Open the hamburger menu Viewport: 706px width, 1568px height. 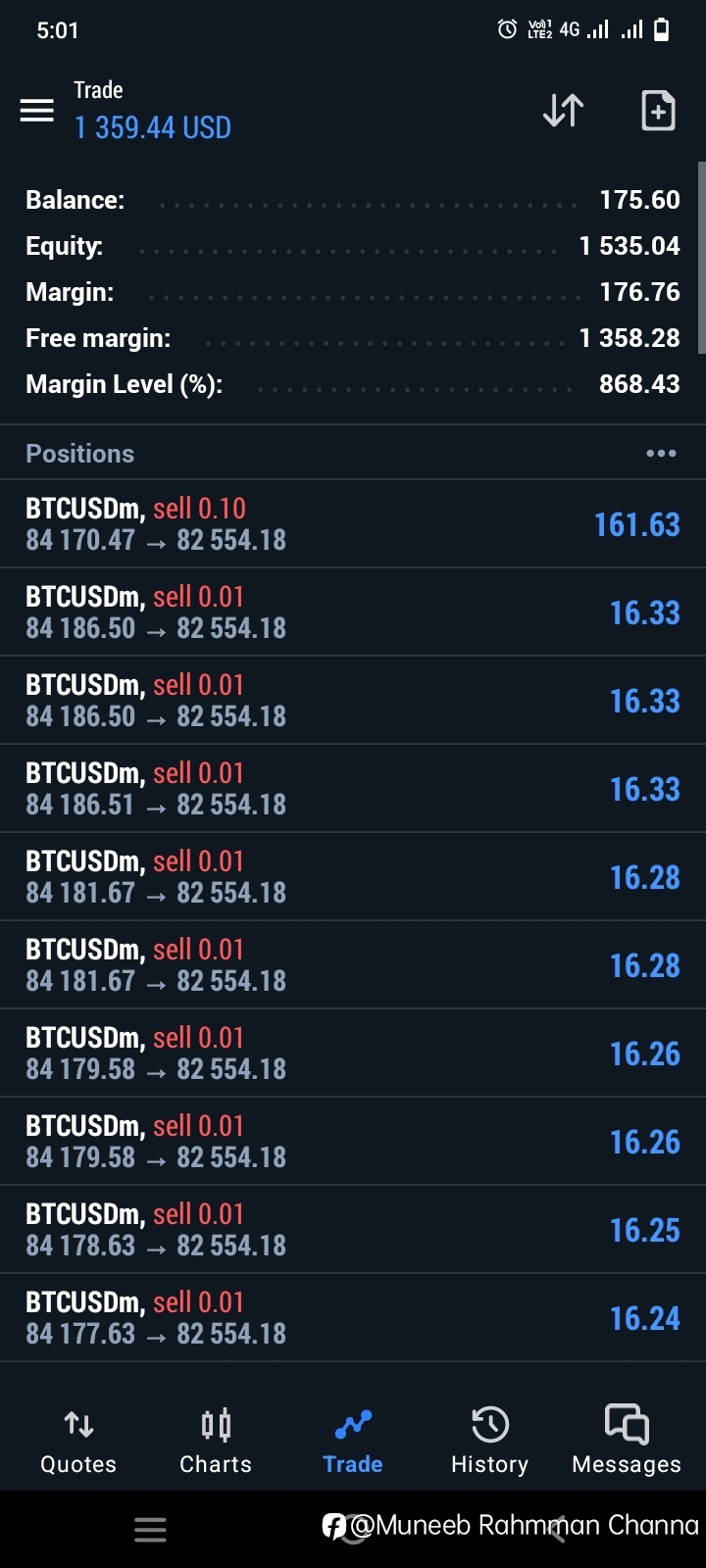pyautogui.click(x=37, y=111)
